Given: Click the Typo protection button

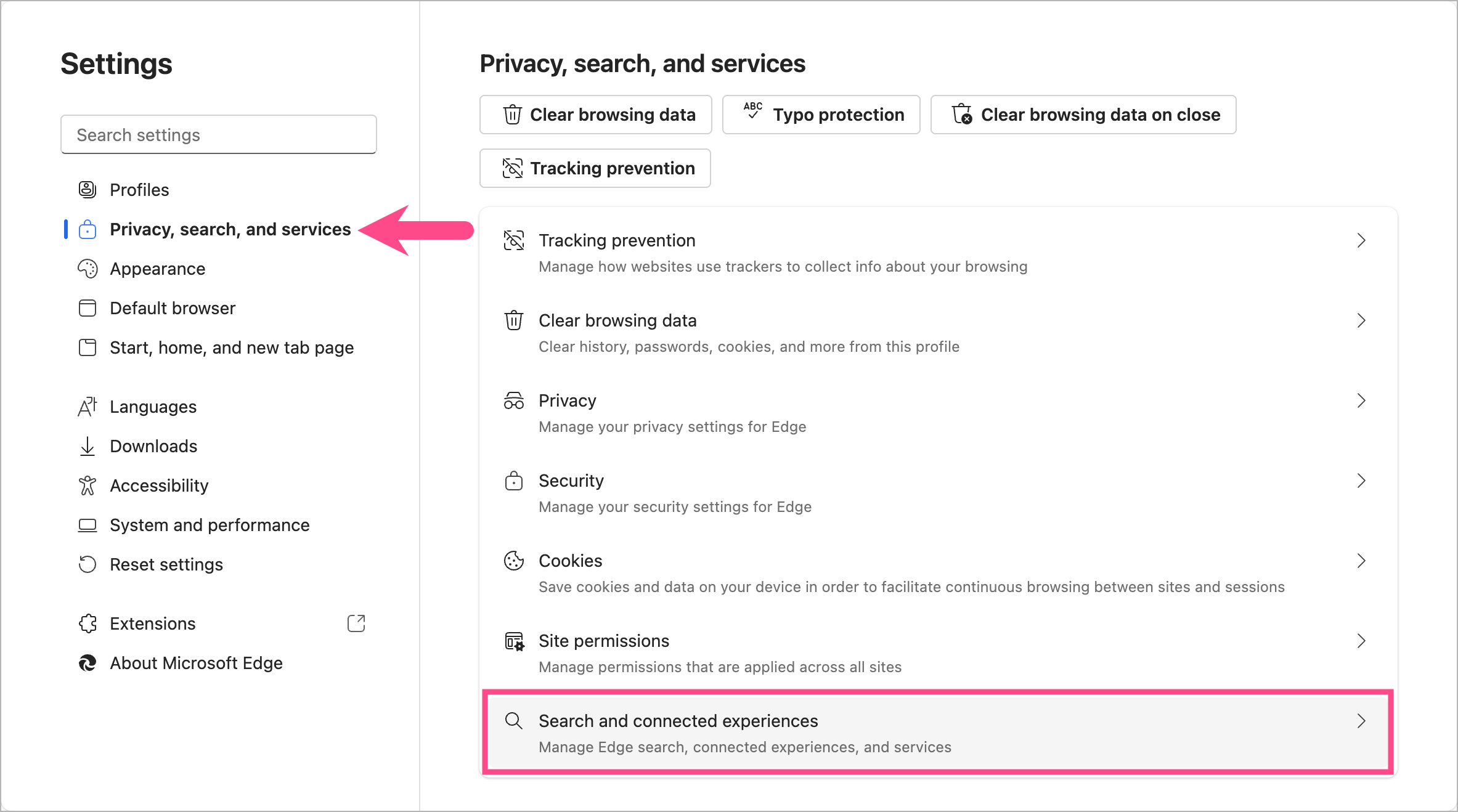Looking at the screenshot, I should tap(821, 115).
